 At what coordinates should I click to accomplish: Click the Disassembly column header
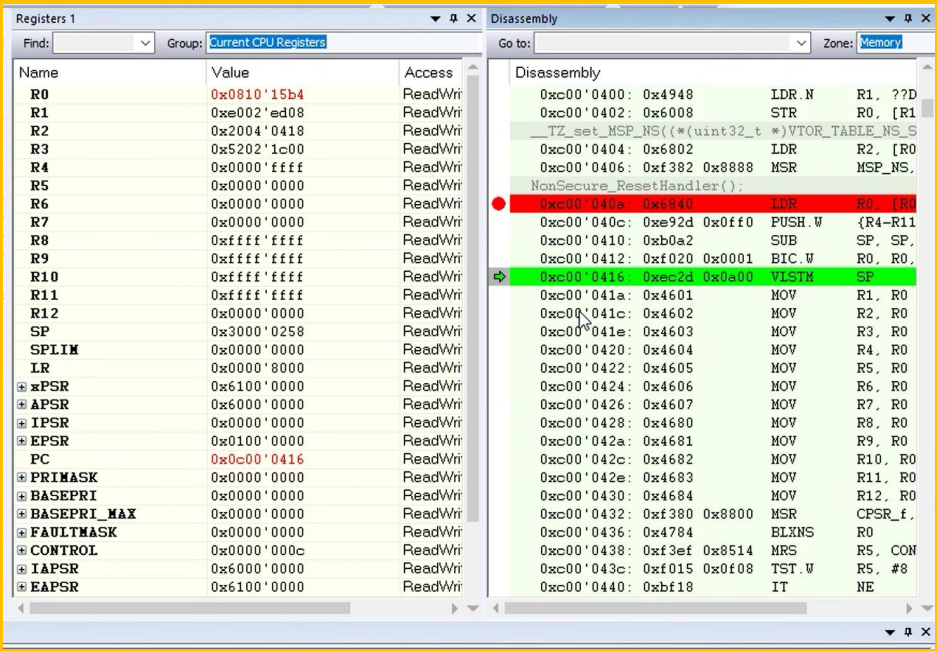click(x=713, y=73)
